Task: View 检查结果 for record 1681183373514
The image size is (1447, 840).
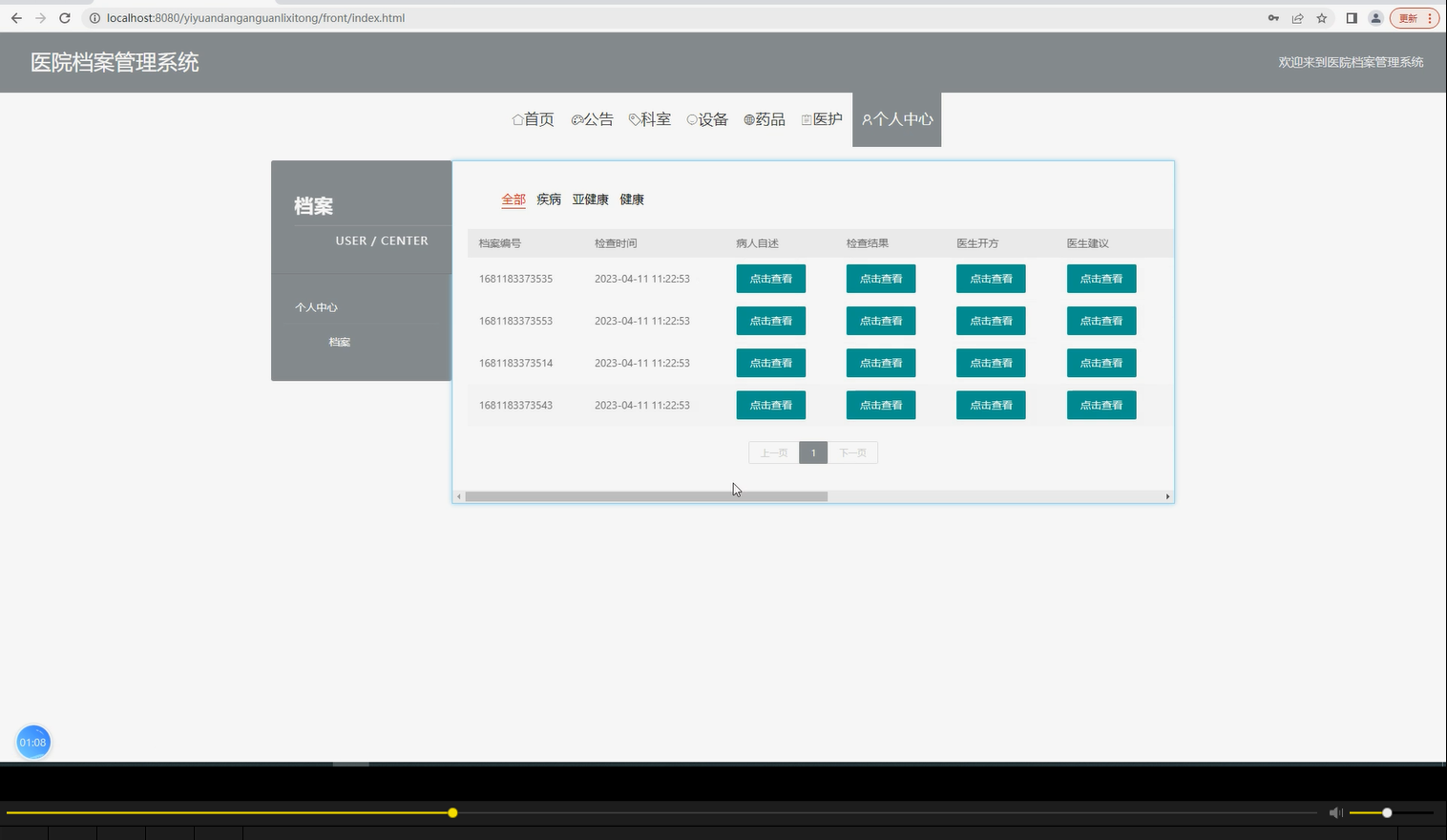Action: pyautogui.click(x=881, y=363)
